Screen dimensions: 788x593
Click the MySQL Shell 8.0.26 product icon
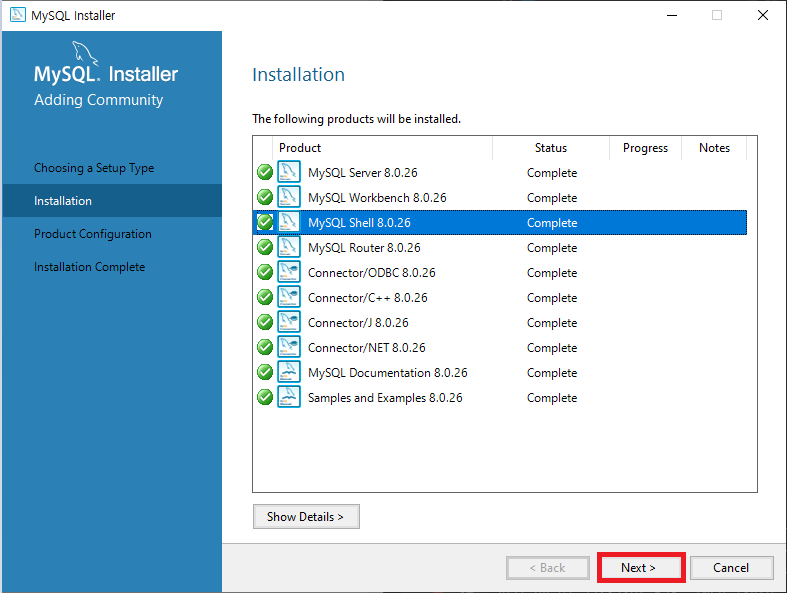(289, 222)
